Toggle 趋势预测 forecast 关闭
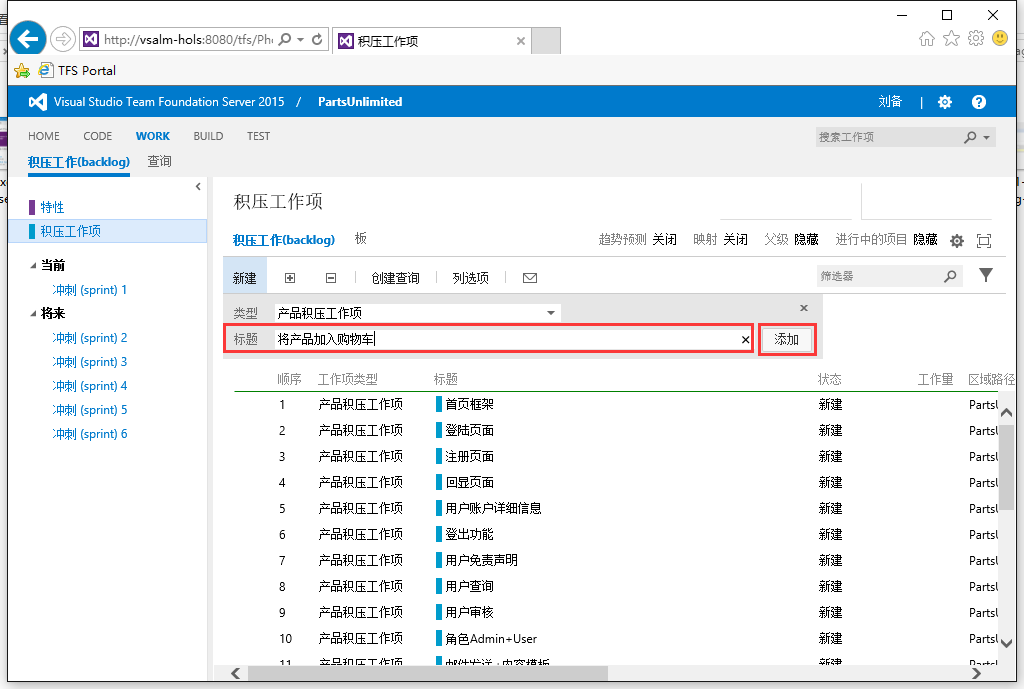Screen dimensions: 1024x689 point(664,240)
